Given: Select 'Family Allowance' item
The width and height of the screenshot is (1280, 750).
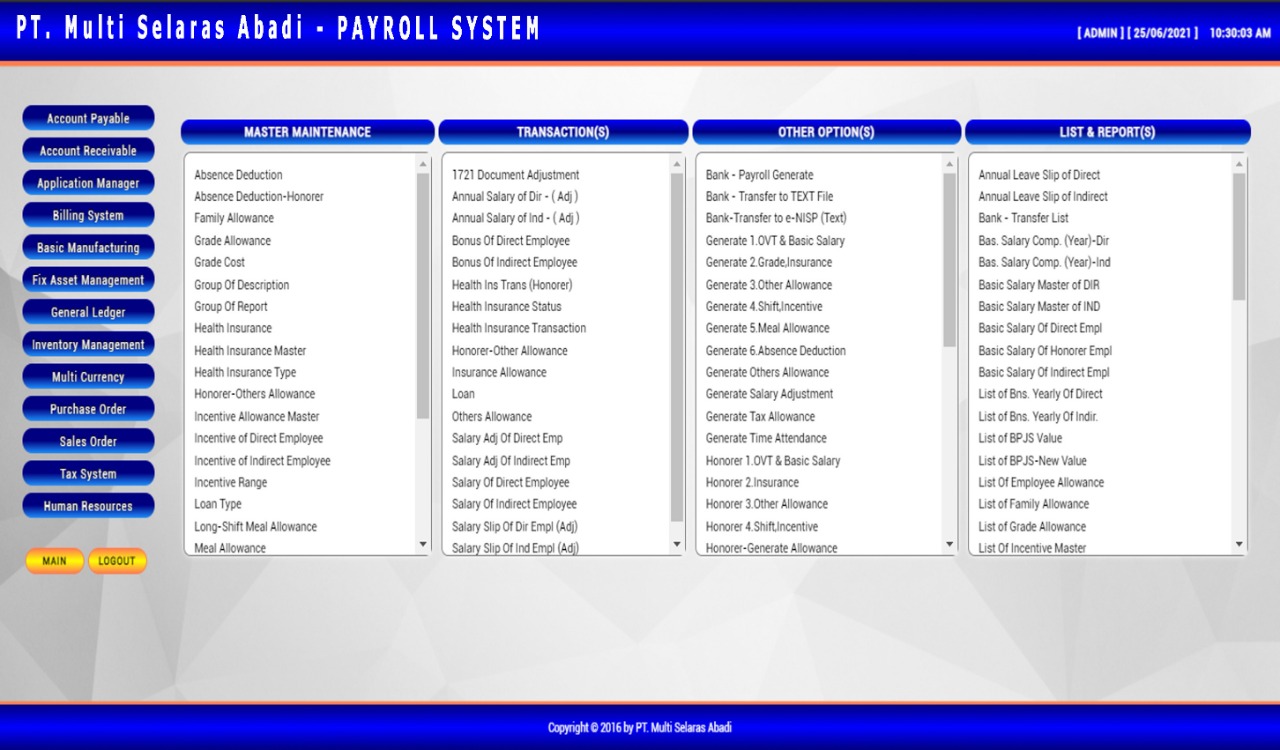Looking at the screenshot, I should (x=234, y=218).
